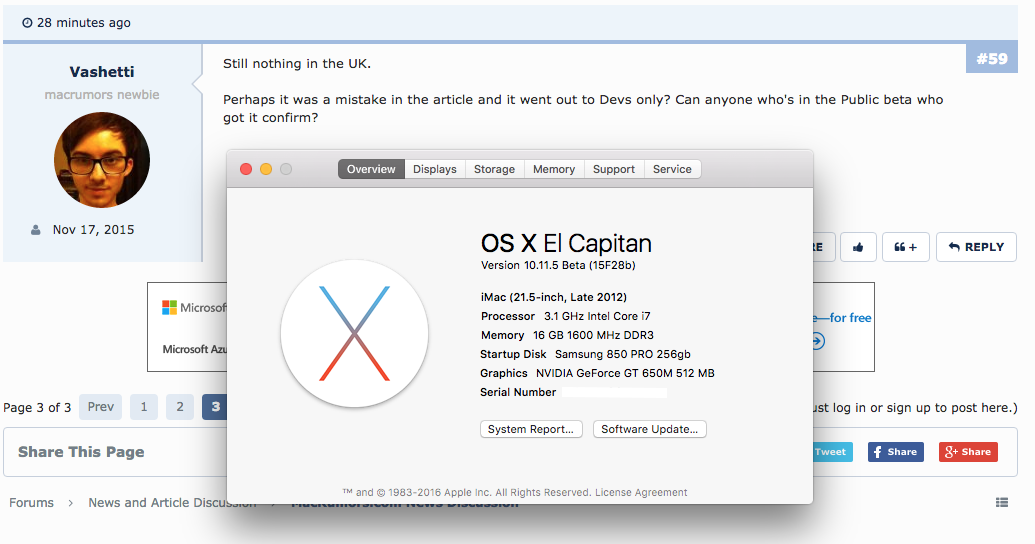Click the 28 minutes ago timestamp

point(84,23)
